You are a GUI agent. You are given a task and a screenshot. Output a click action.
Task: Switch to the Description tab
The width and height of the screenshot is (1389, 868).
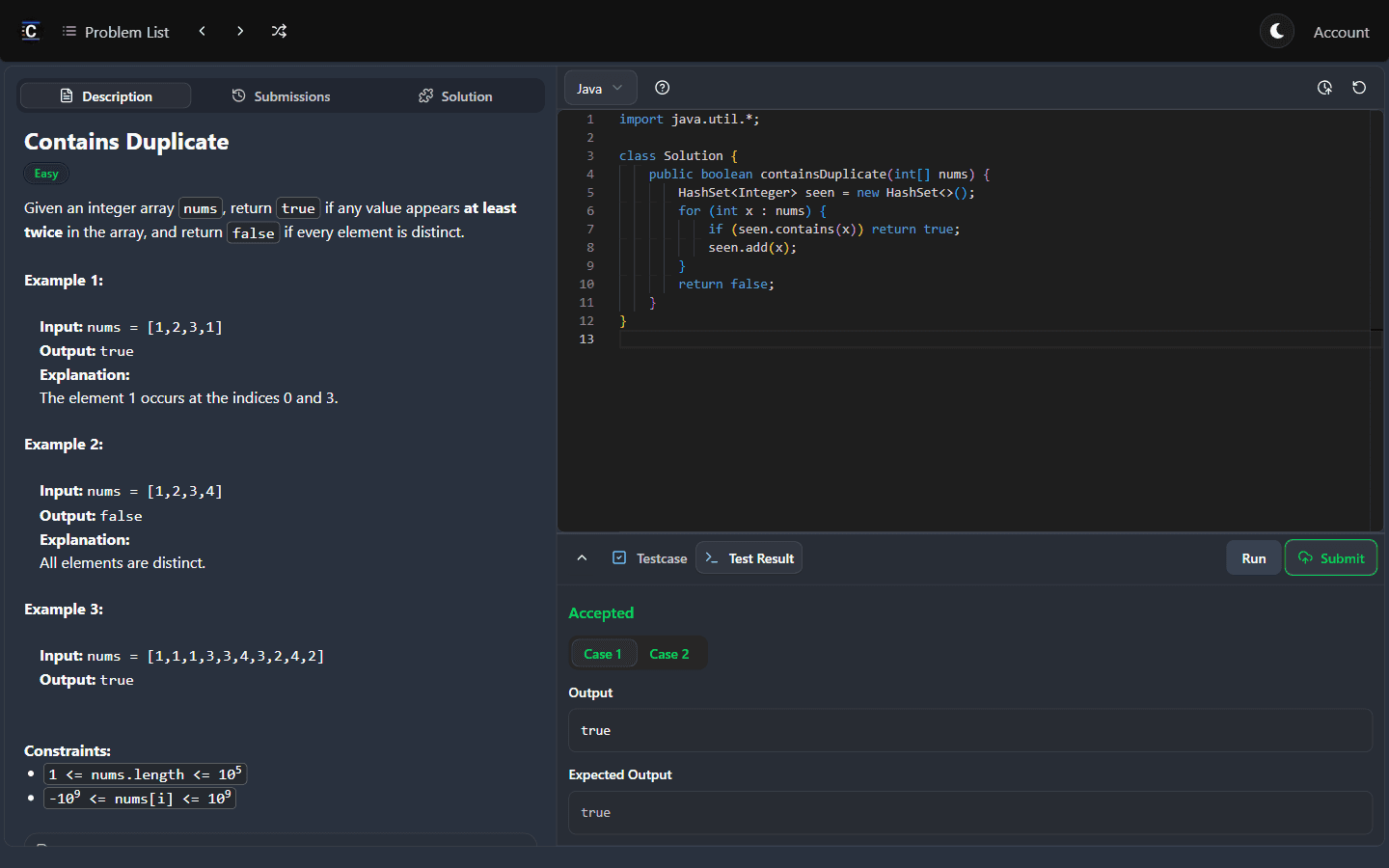[x=106, y=95]
